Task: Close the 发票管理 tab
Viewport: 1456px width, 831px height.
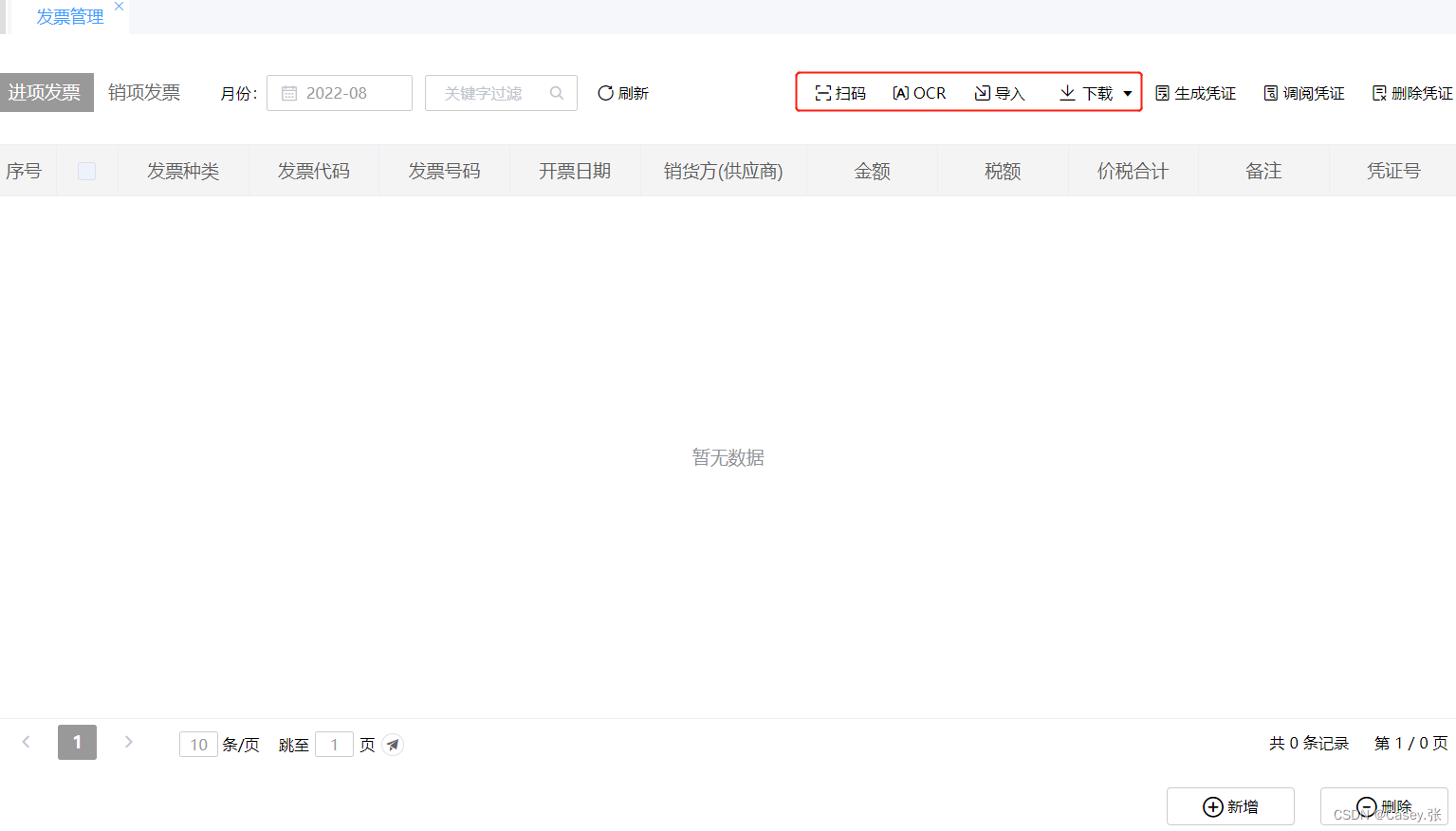Action: 119,7
